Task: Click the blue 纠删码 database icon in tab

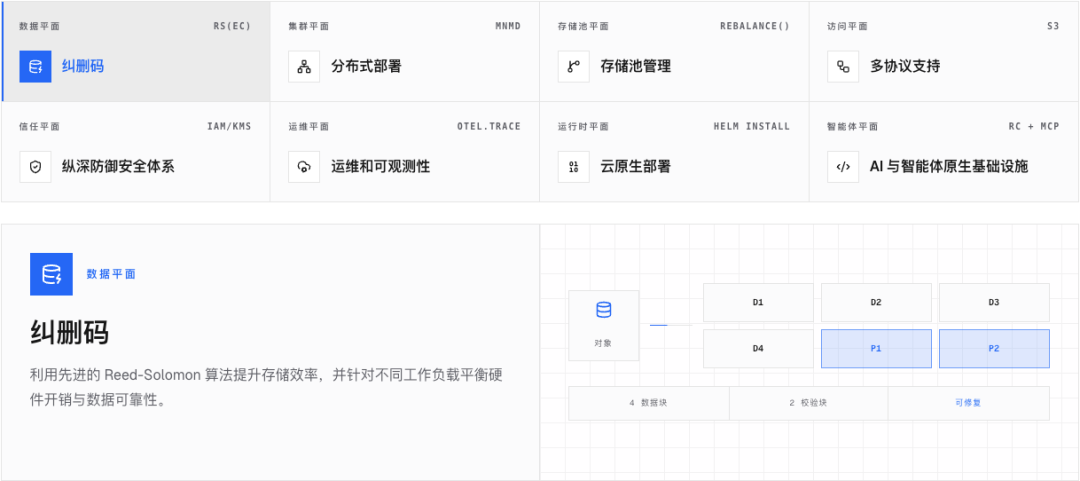Action: (x=35, y=67)
